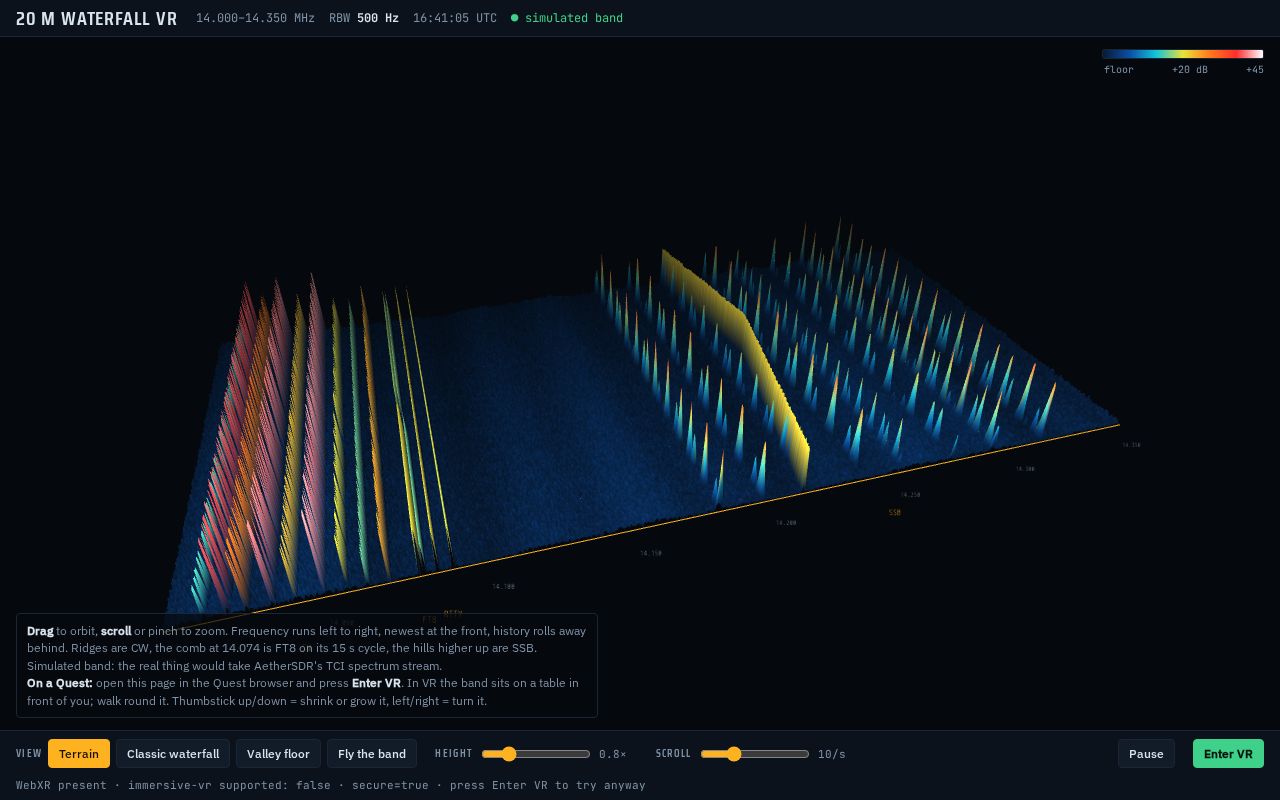
Task: Click the RBW 500 Hz readout
Action: [x=364, y=18]
